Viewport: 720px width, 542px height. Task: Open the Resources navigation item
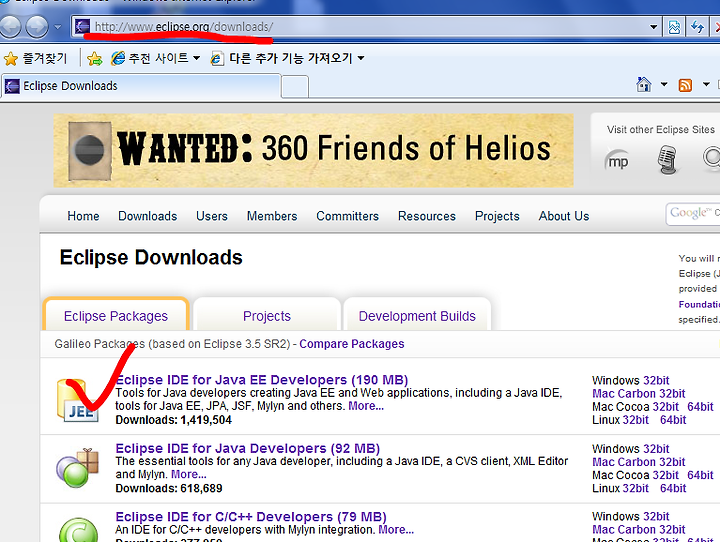coord(427,216)
